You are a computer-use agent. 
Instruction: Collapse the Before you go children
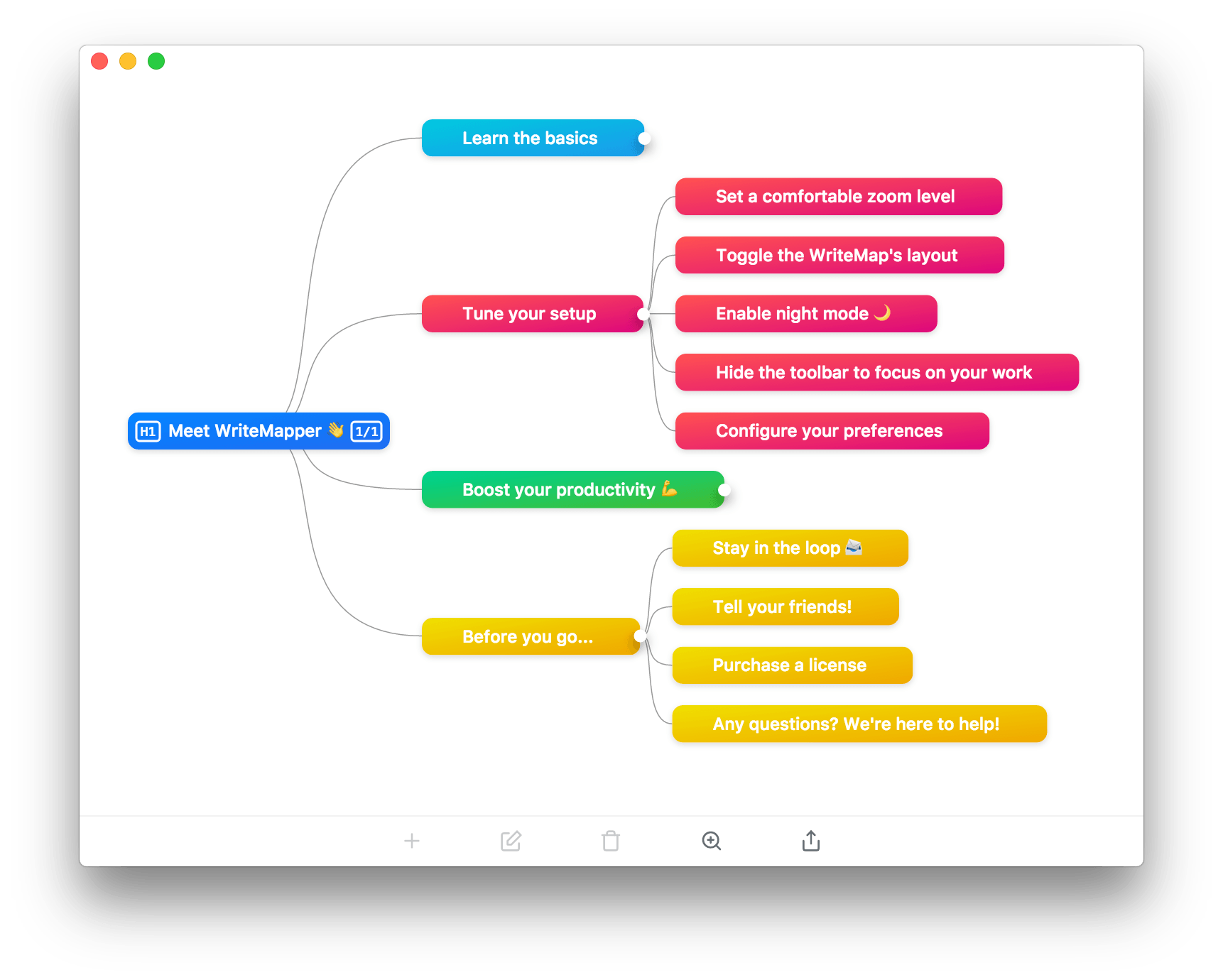[x=640, y=636]
